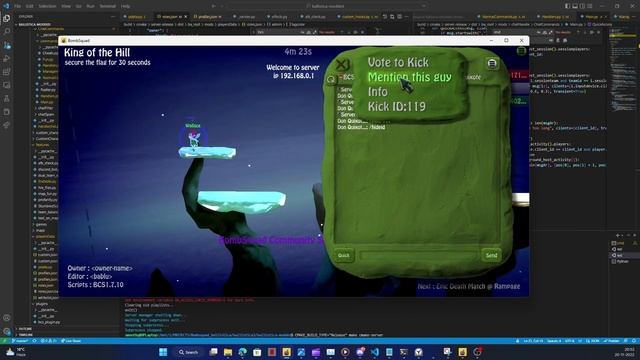640x360 pixels.
Task: Open Microsoft Edge from the taskbar
Action: 242,352
